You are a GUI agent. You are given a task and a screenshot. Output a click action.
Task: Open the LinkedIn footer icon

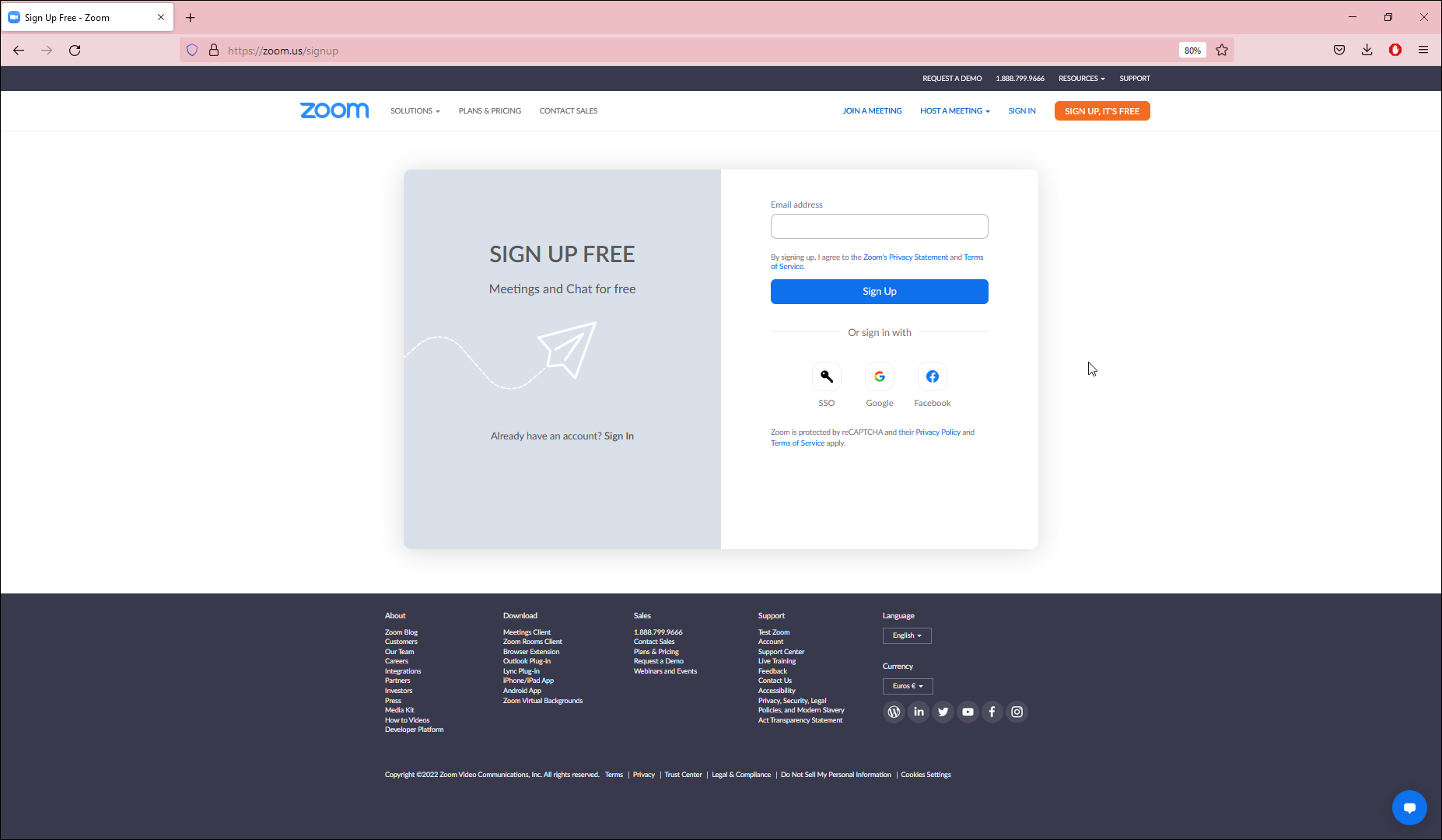(x=919, y=712)
